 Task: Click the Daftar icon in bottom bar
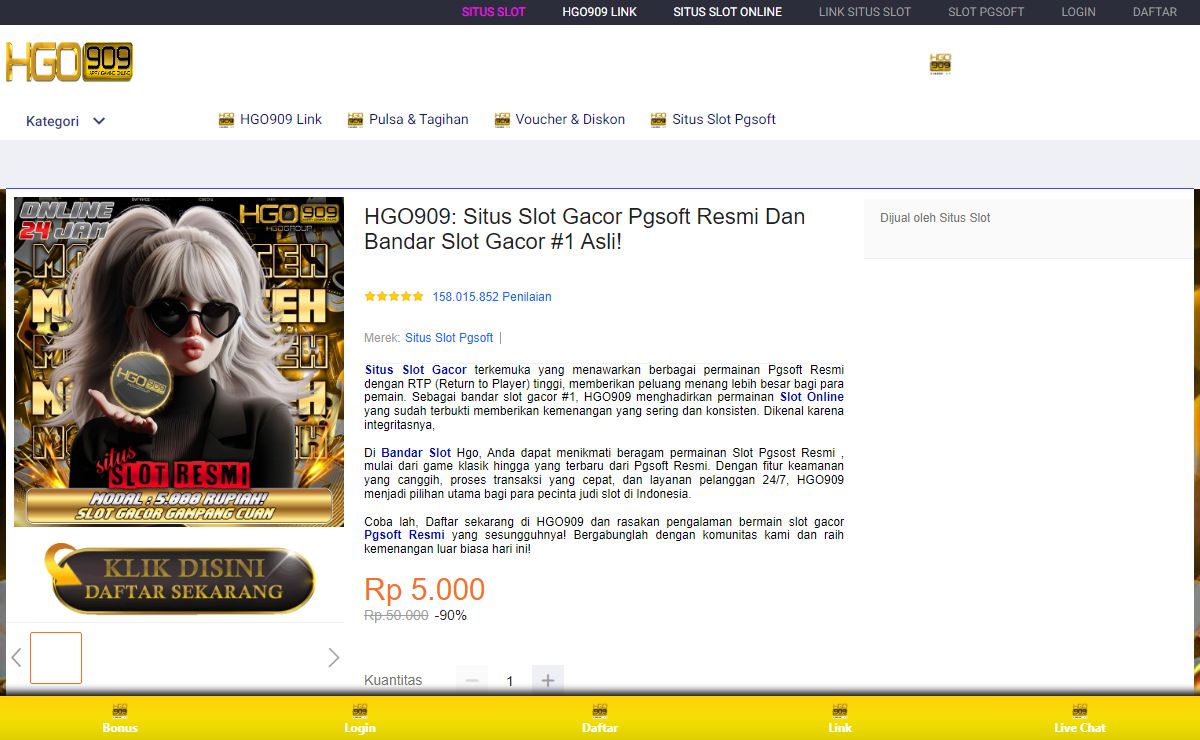tap(600, 710)
